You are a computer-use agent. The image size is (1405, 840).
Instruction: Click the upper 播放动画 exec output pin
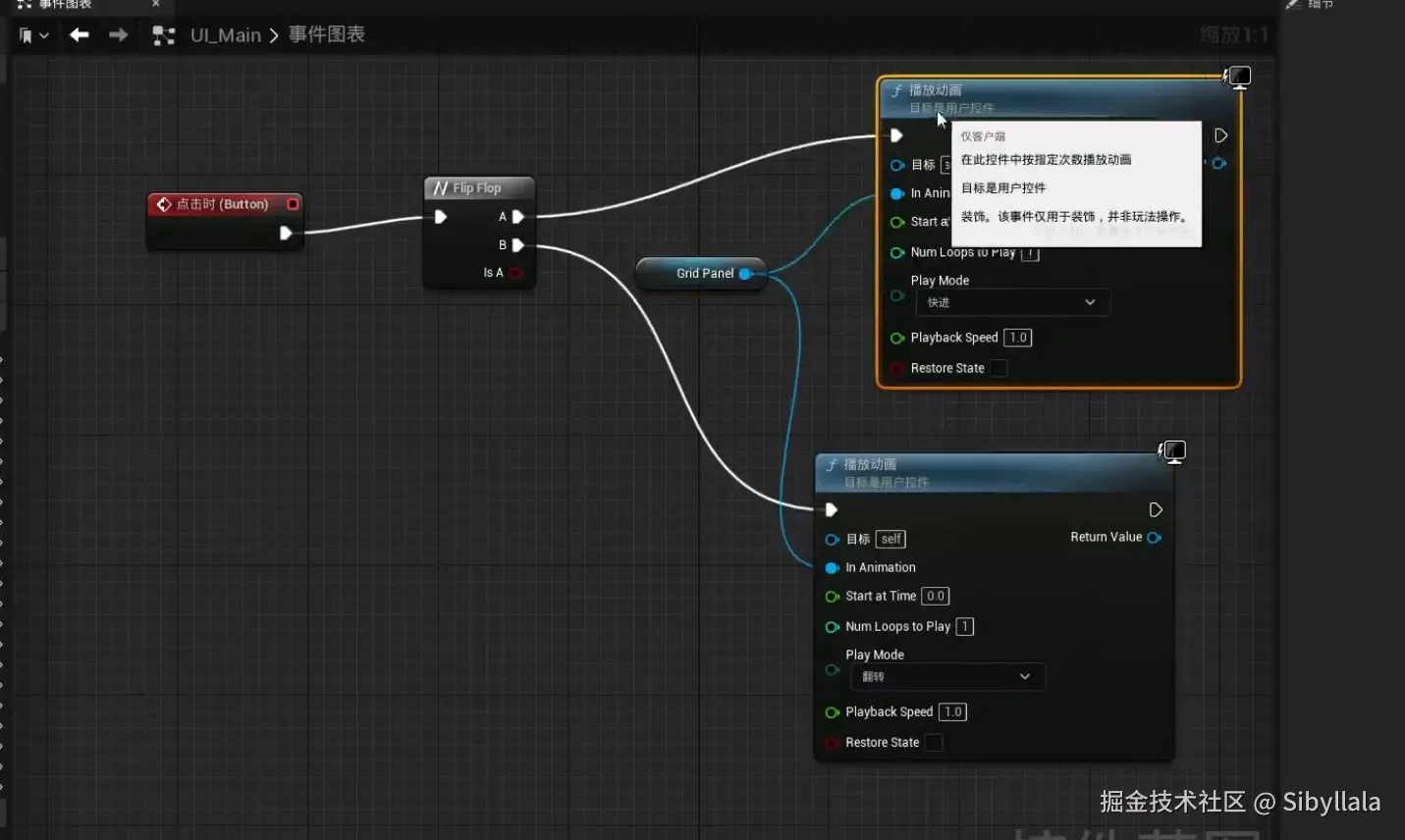(x=1220, y=135)
